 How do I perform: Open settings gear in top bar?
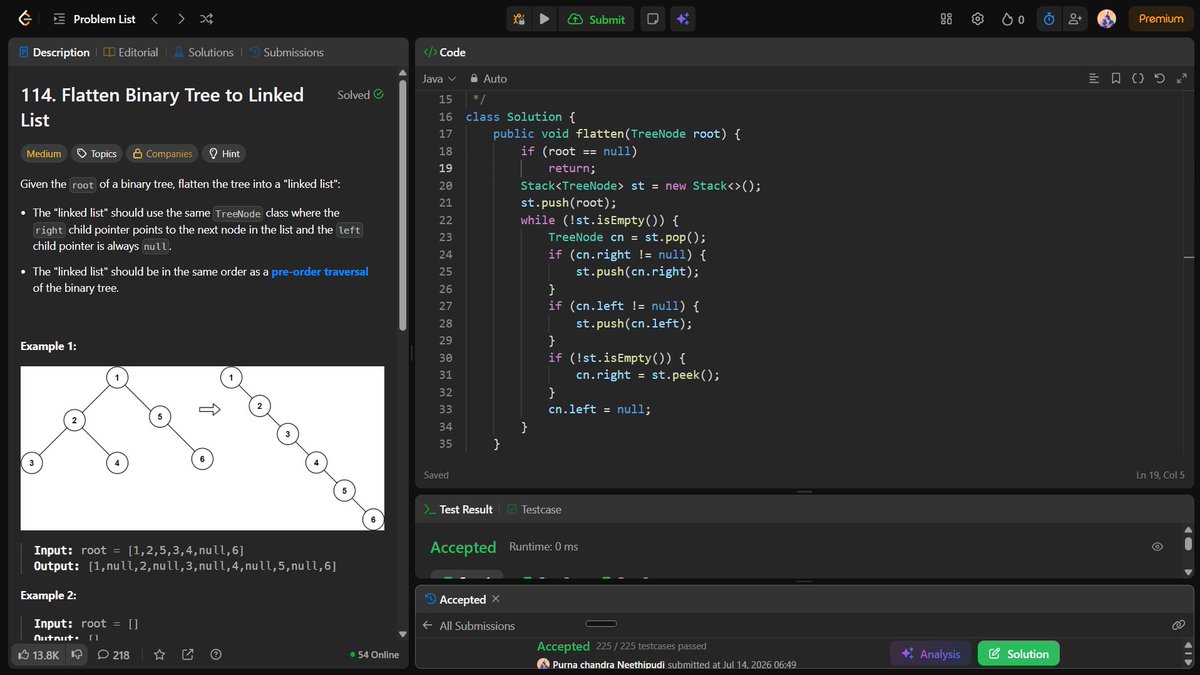coord(978,19)
